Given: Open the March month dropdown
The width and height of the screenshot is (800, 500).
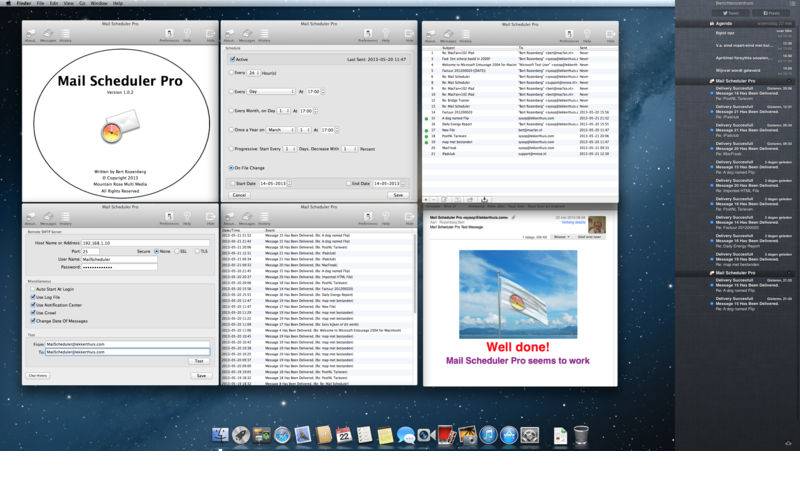Looking at the screenshot, I should [281, 130].
